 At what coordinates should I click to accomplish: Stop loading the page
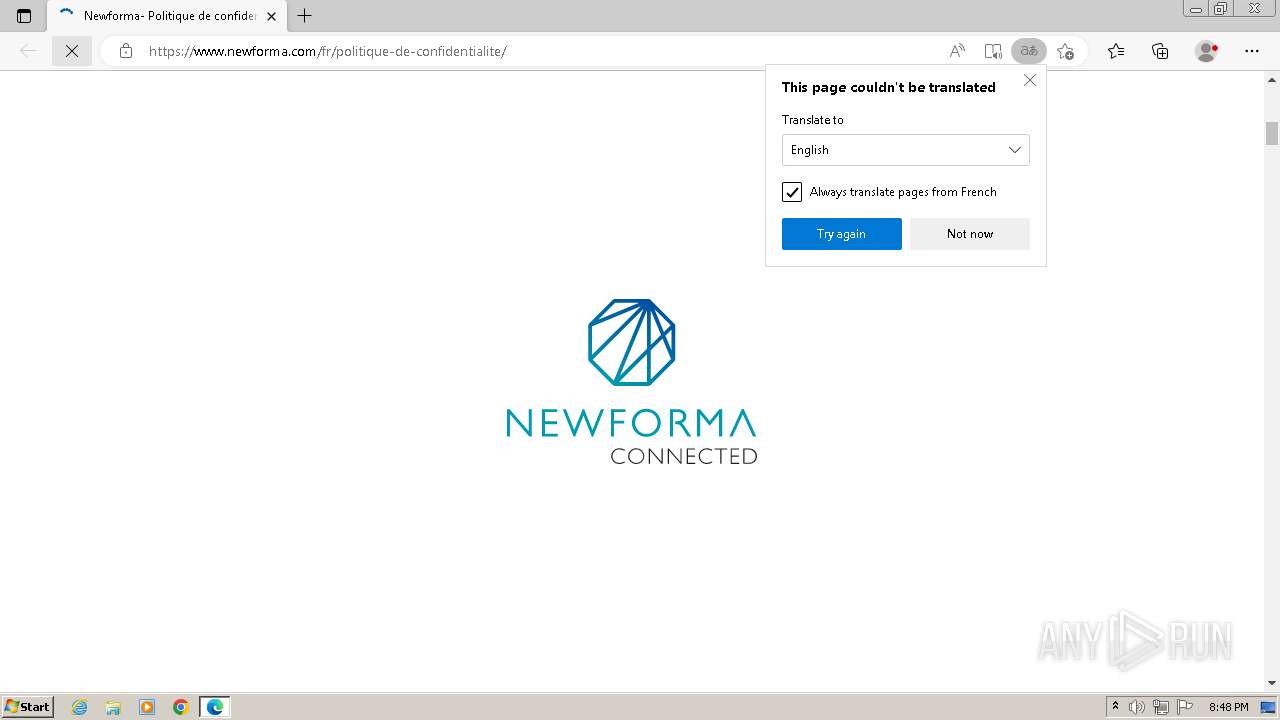pyautogui.click(x=72, y=51)
